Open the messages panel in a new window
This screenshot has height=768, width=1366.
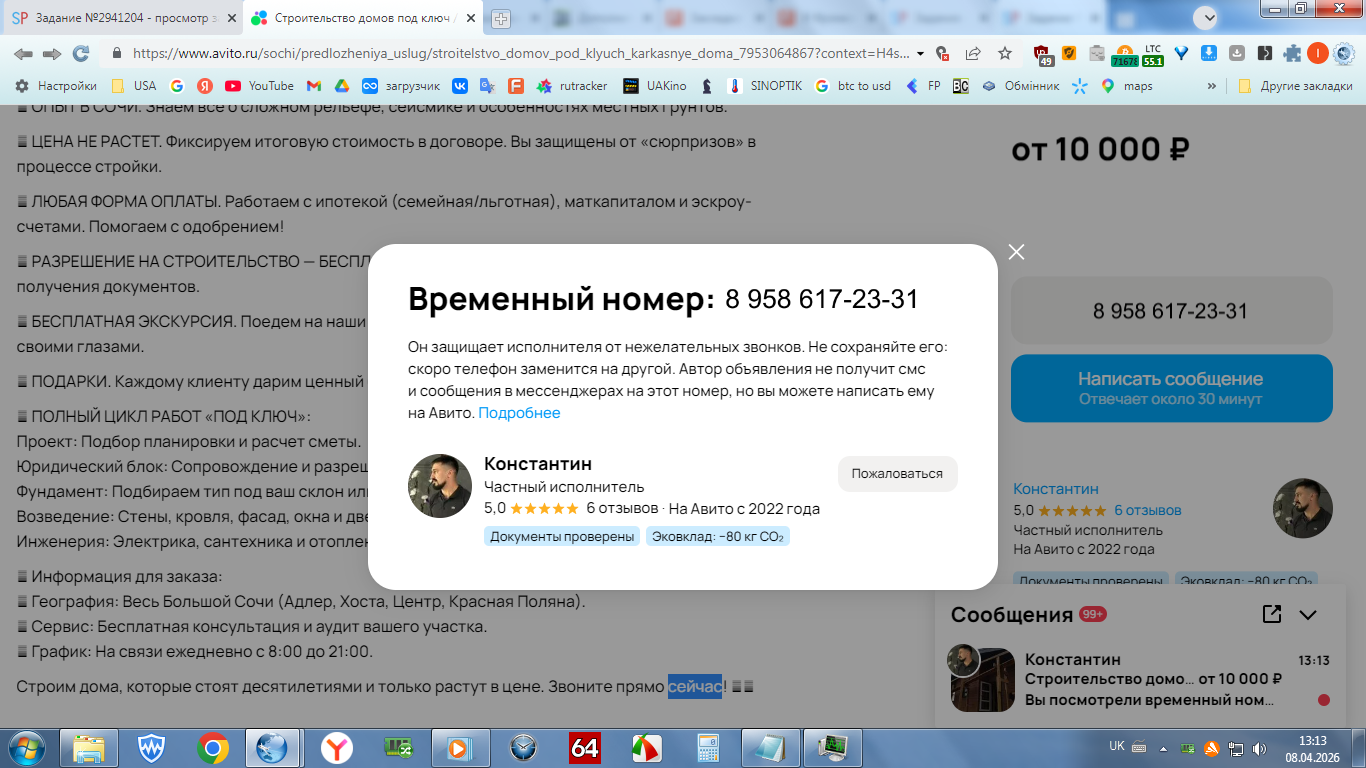pyautogui.click(x=1272, y=614)
